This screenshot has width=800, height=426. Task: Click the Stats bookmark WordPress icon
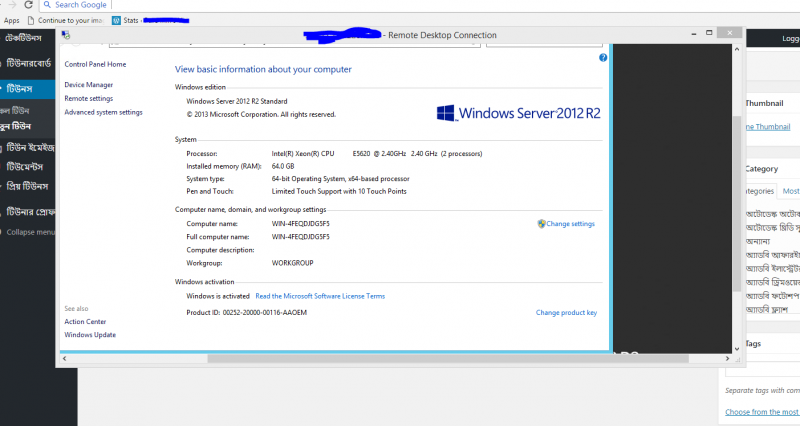pyautogui.click(x=116, y=20)
